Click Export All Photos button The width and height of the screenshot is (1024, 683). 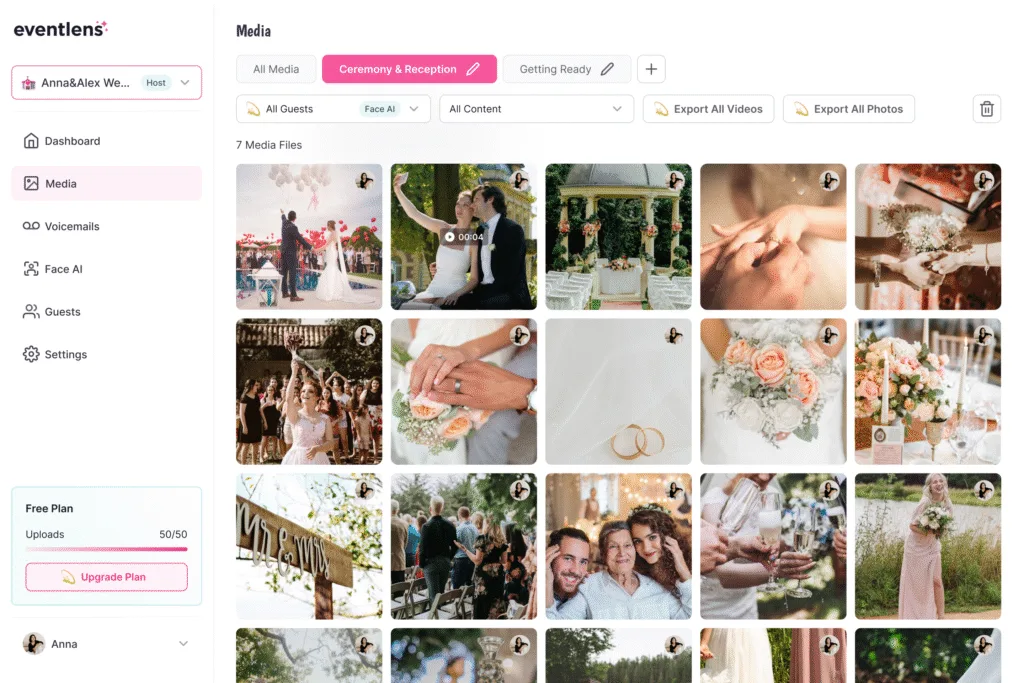tap(849, 109)
